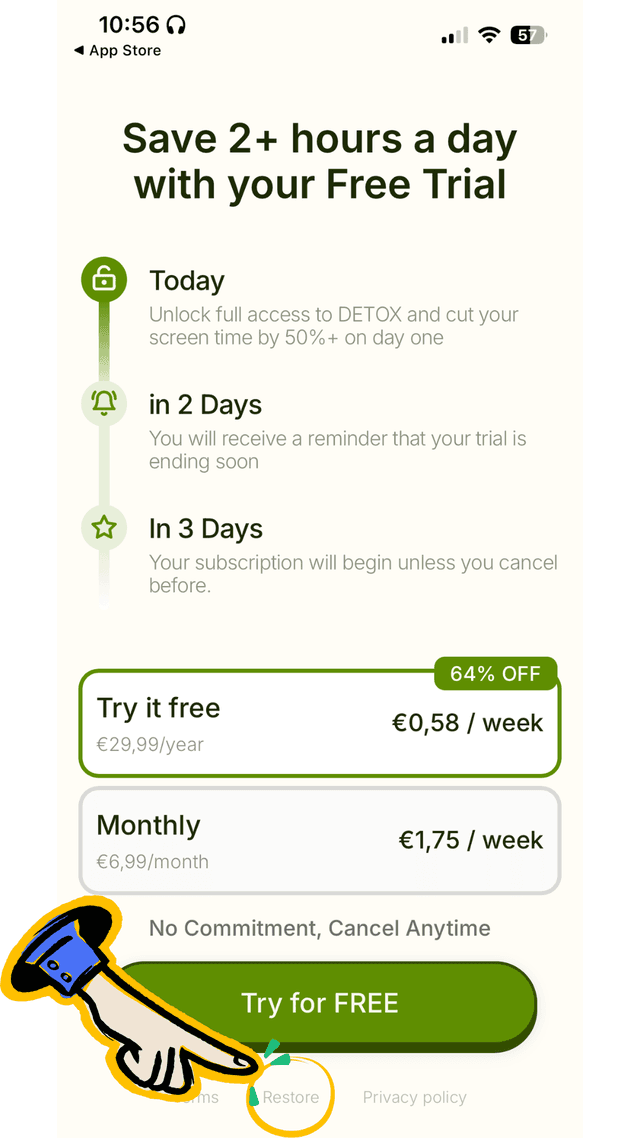Tap the 'No Commitment, Cancel Anytime' text

tap(320, 928)
